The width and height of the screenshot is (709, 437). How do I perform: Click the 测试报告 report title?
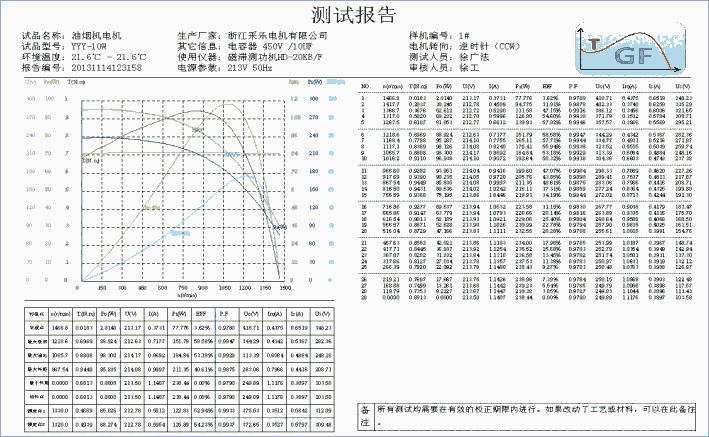pos(354,15)
